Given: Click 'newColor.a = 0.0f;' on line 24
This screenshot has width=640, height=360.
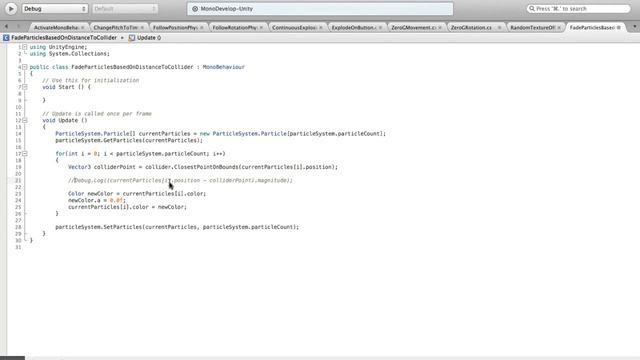Looking at the screenshot, I should coord(97,200).
